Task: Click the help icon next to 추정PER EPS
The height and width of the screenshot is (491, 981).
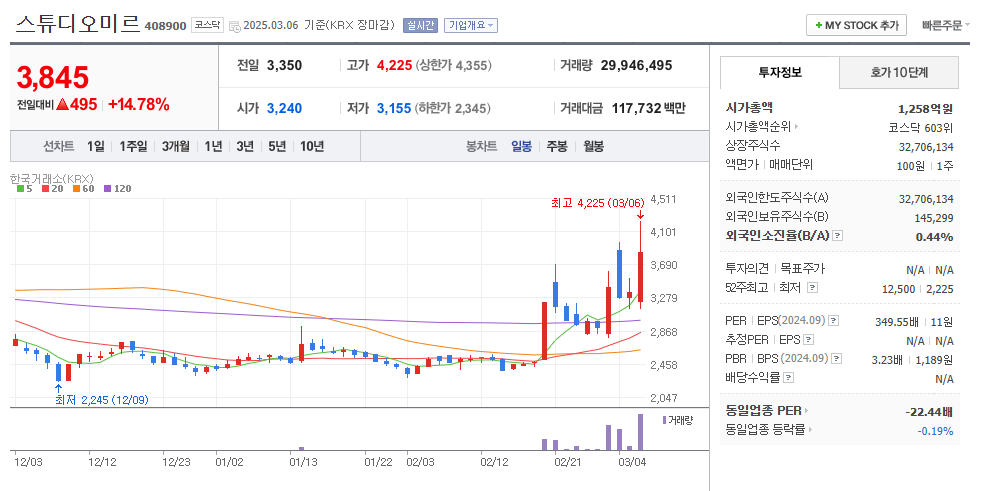Action: click(808, 340)
